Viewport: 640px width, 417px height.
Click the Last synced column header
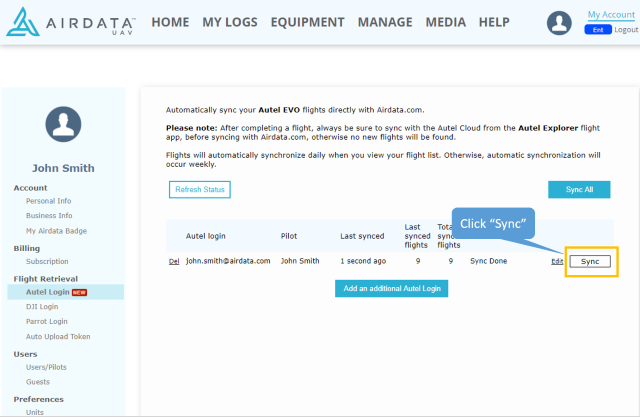pos(362,236)
